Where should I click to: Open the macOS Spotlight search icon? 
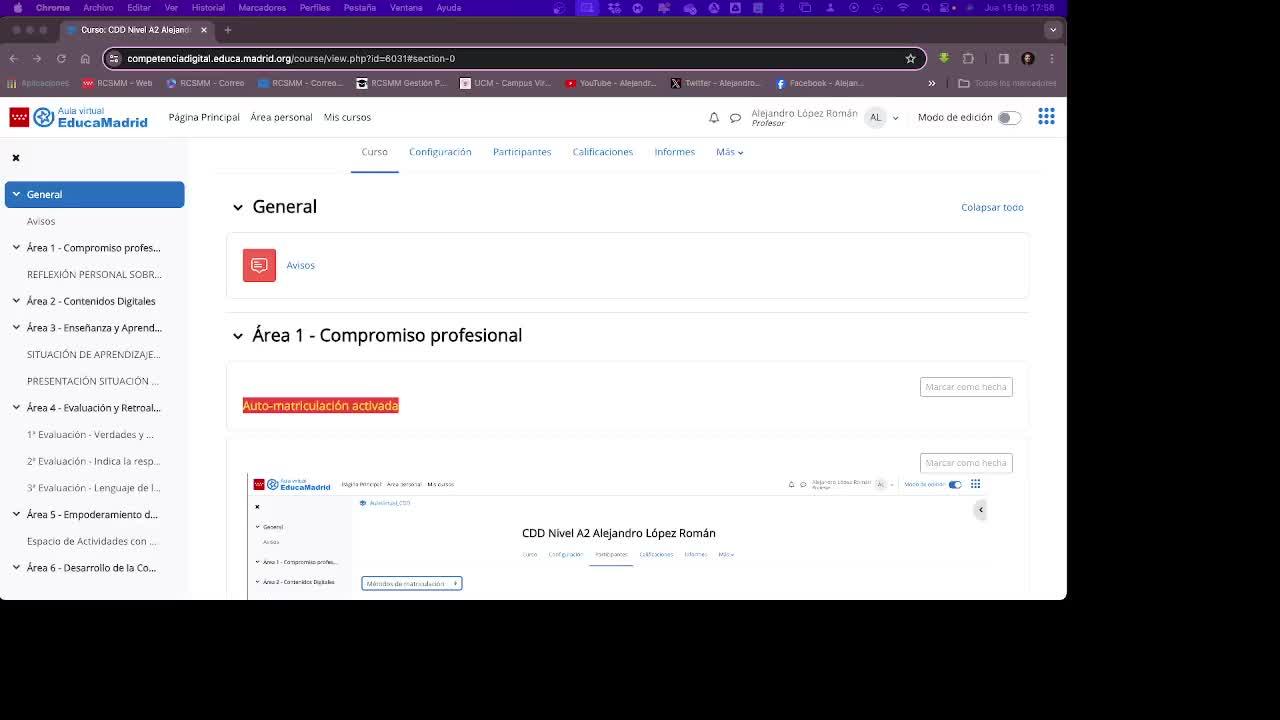[926, 8]
